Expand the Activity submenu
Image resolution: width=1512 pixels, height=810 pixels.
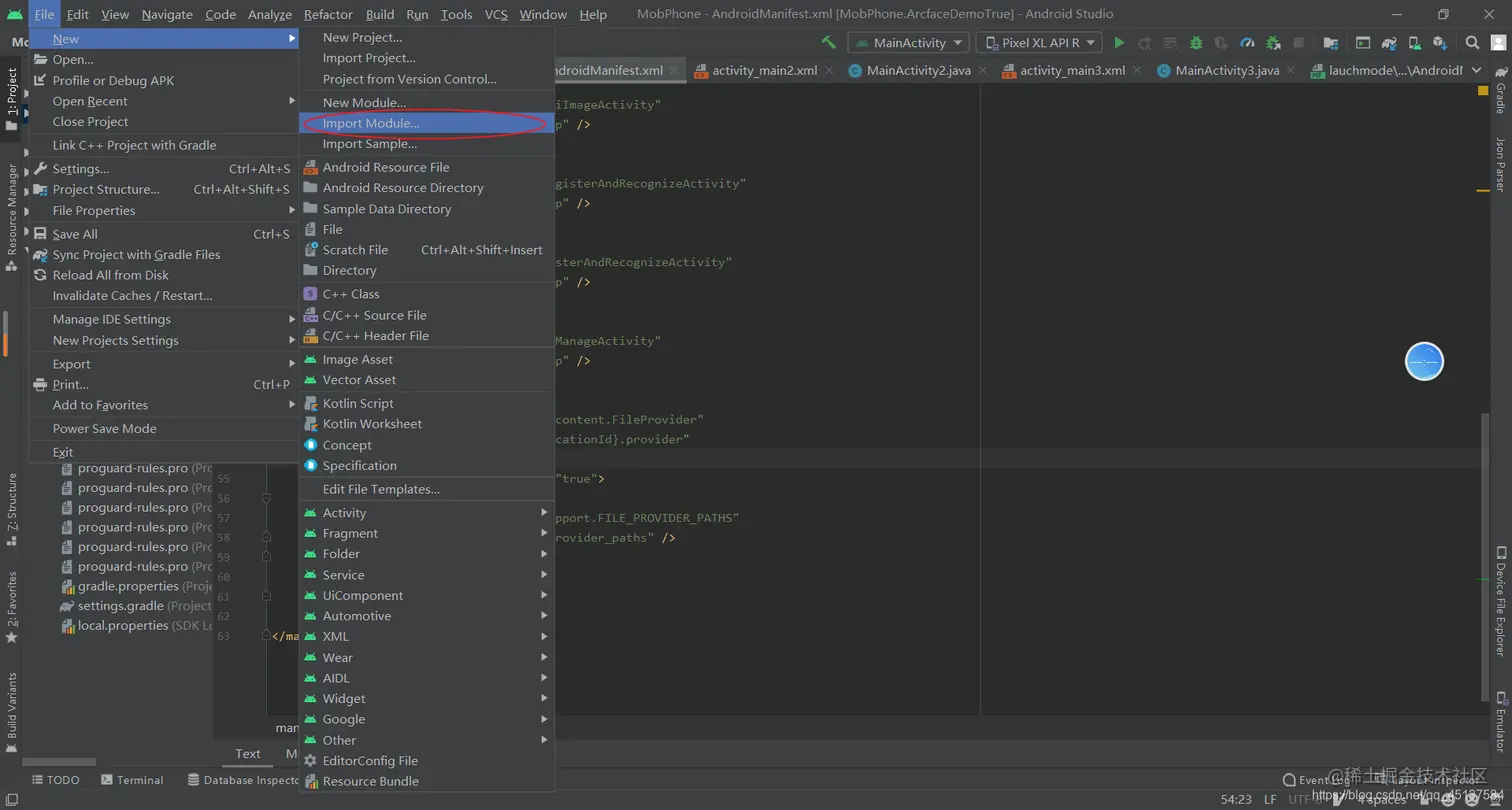426,513
